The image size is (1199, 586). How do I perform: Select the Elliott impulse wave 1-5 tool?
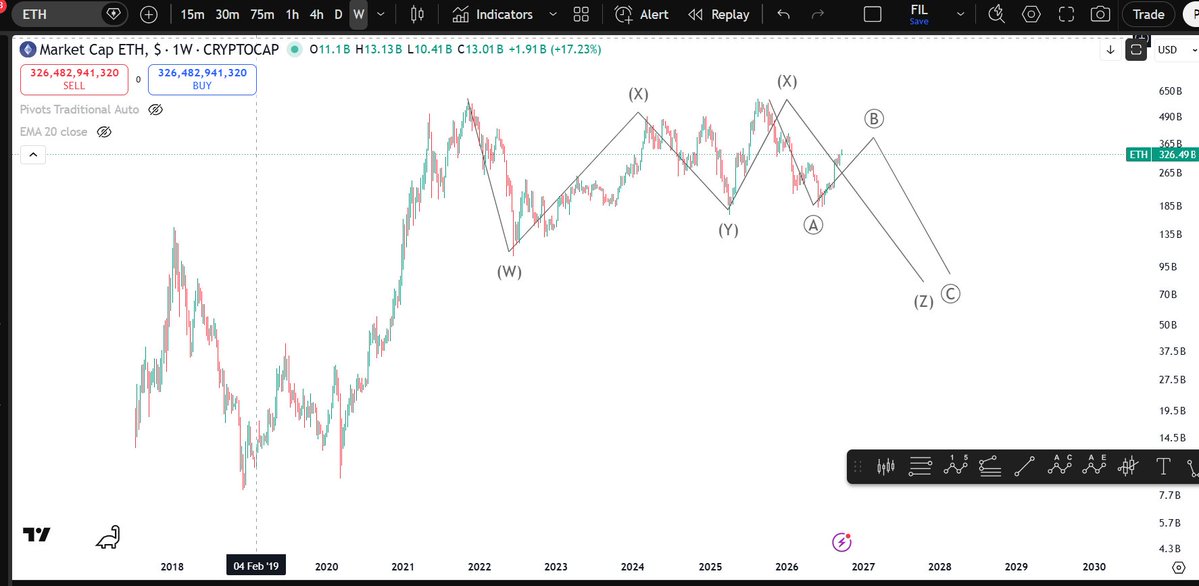(x=956, y=466)
